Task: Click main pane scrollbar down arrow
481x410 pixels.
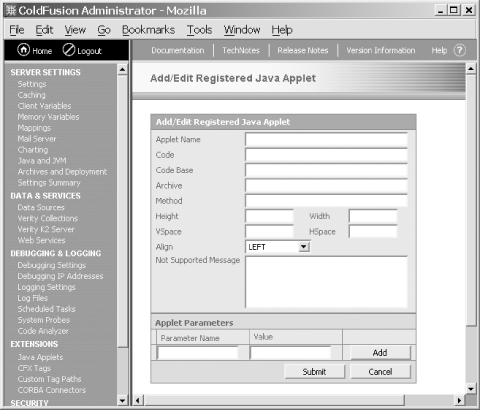Action: pyautogui.click(x=471, y=389)
